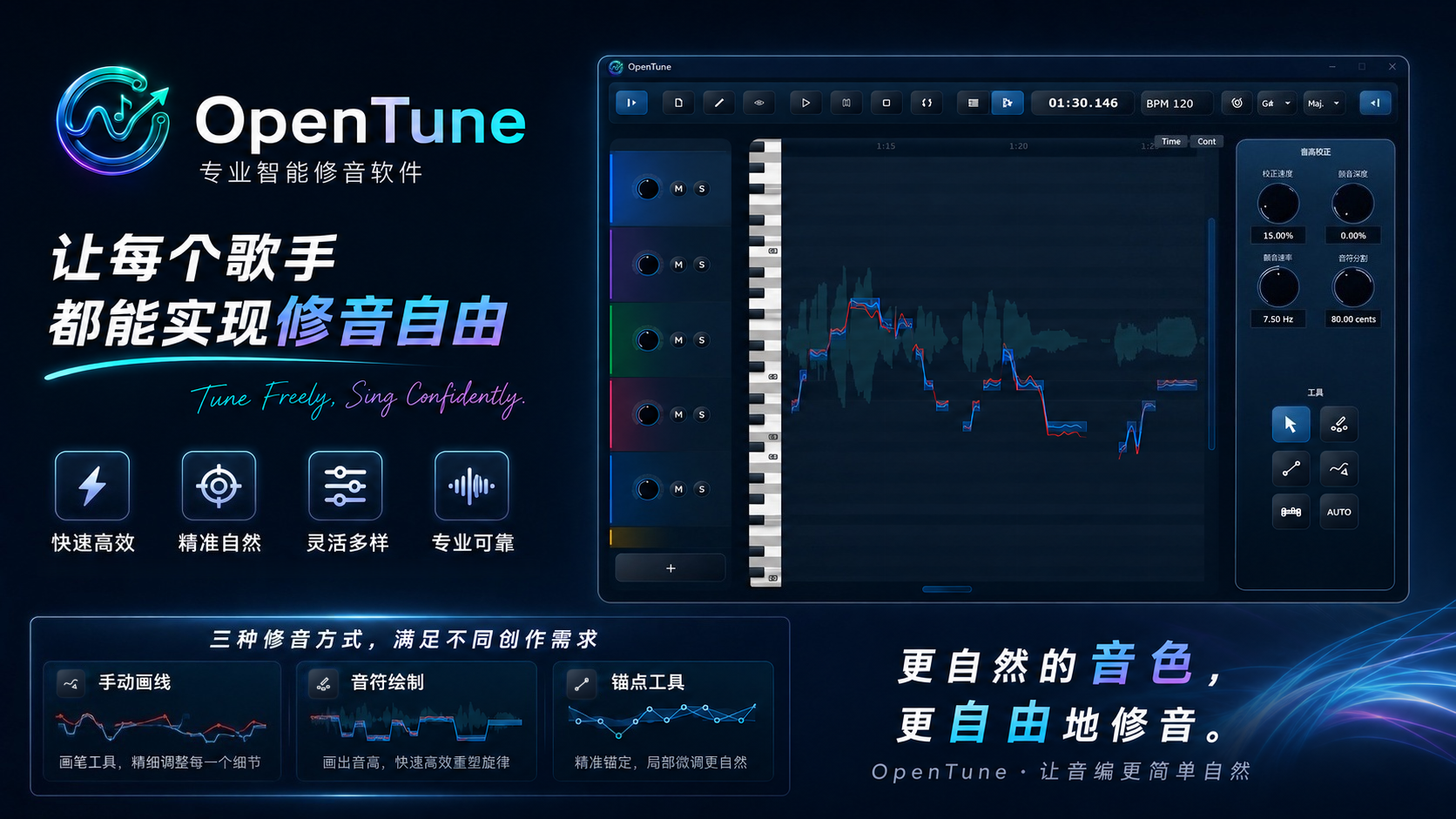Click the horizontal scrollbar below the piano roll
The width and height of the screenshot is (1456, 819).
(x=947, y=590)
